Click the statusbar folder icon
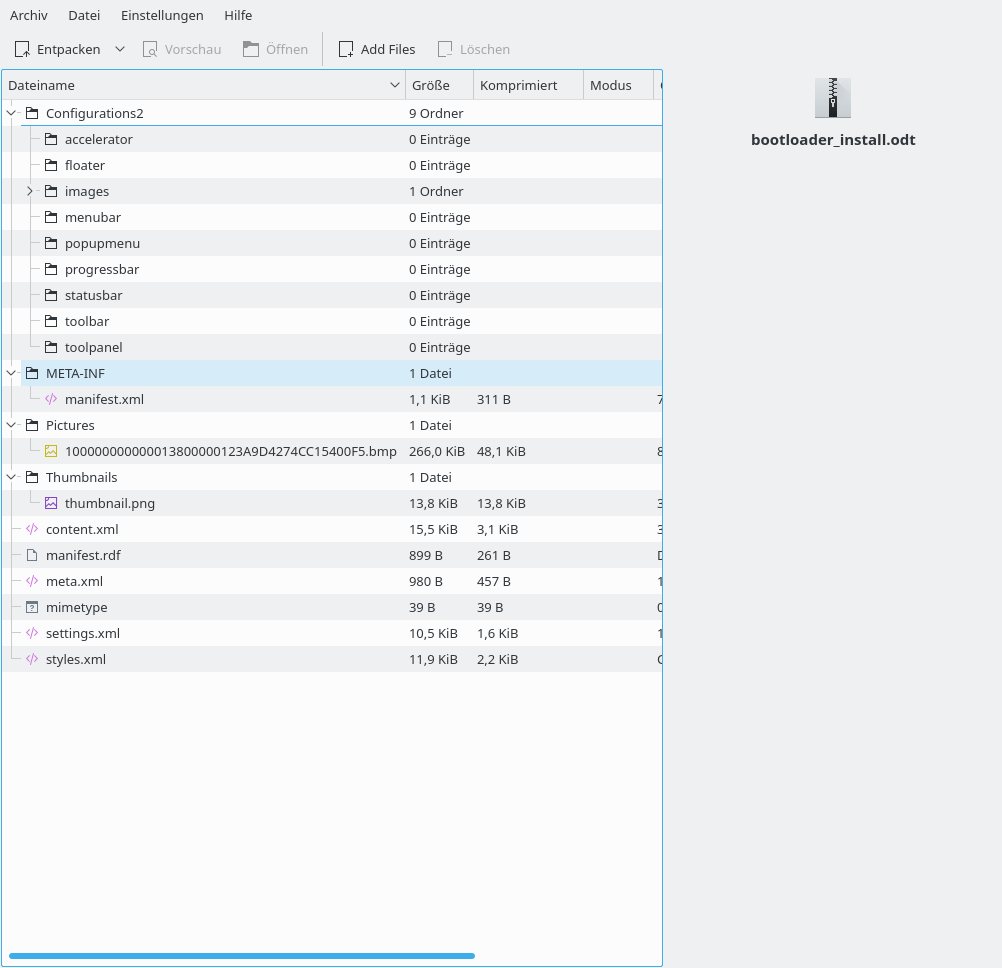1002x968 pixels. (x=51, y=295)
